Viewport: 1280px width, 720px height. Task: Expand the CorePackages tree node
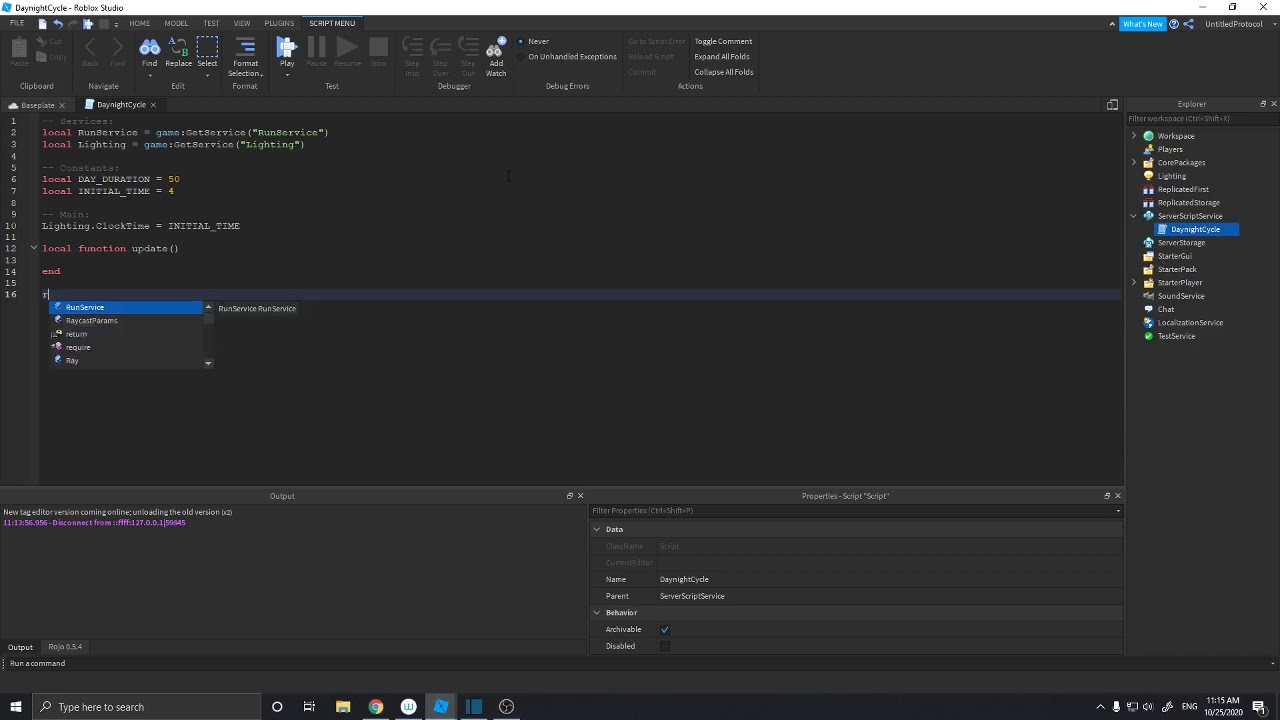click(x=1134, y=162)
